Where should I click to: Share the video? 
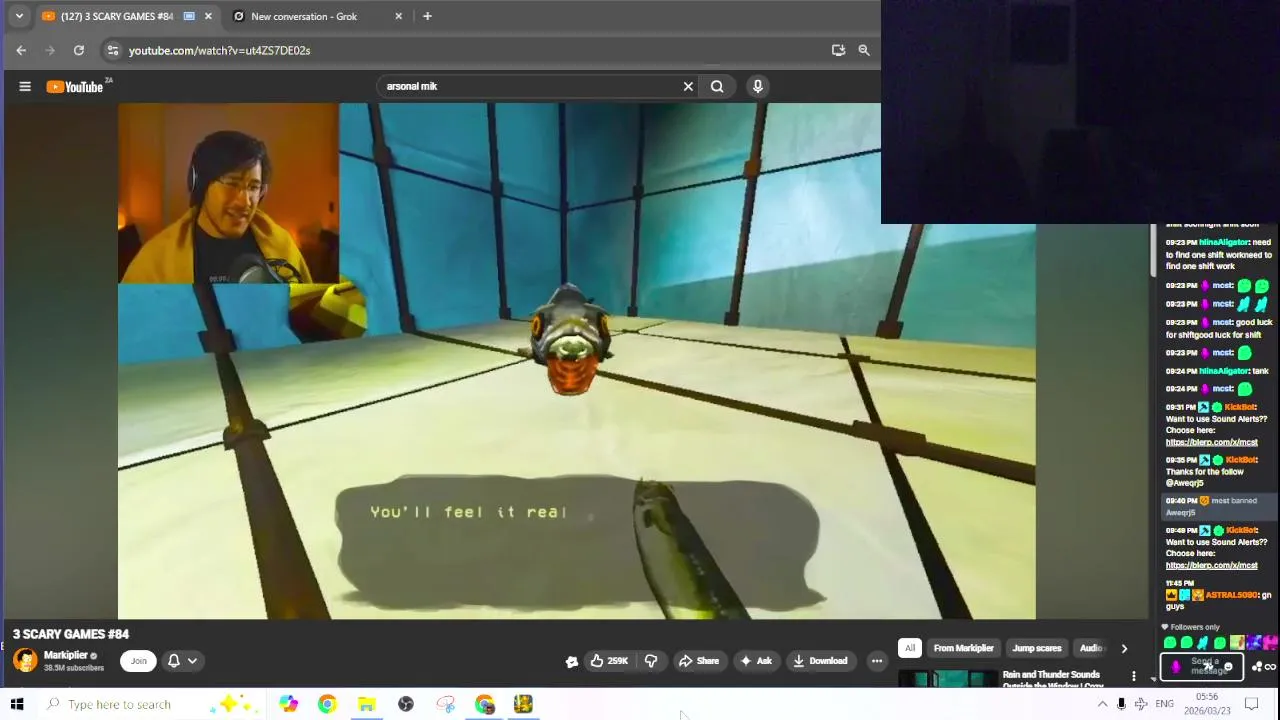click(699, 660)
